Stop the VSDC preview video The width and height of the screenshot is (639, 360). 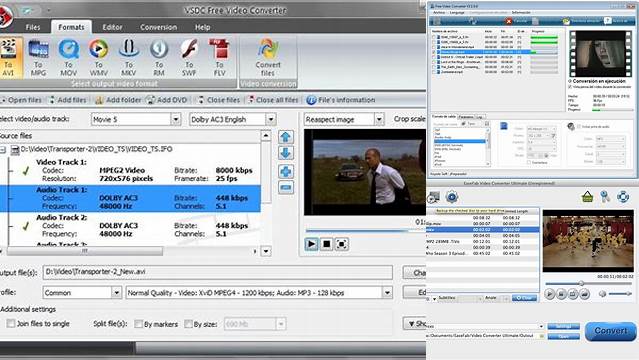click(x=326, y=244)
